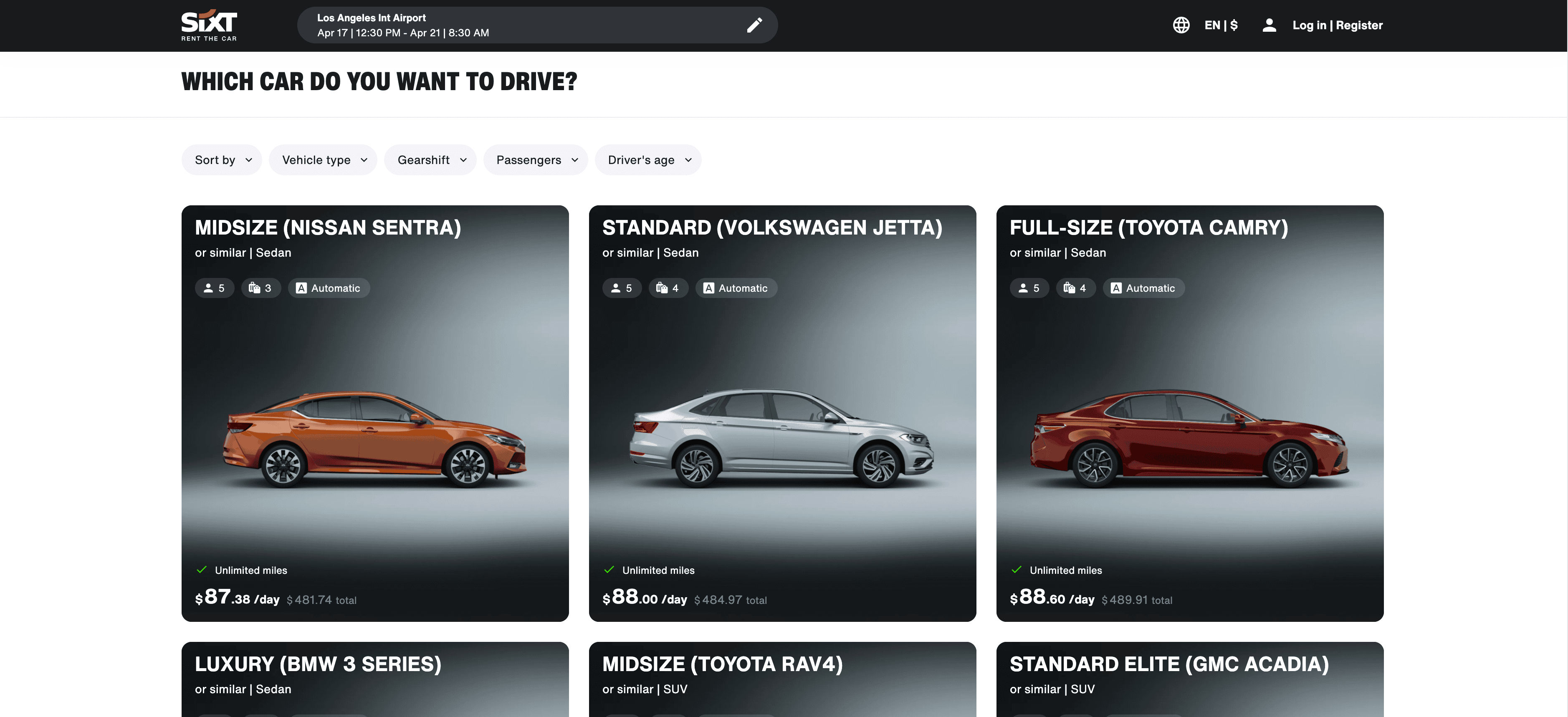Open the Sort by dropdown
This screenshot has height=717, width=1568.
click(222, 160)
